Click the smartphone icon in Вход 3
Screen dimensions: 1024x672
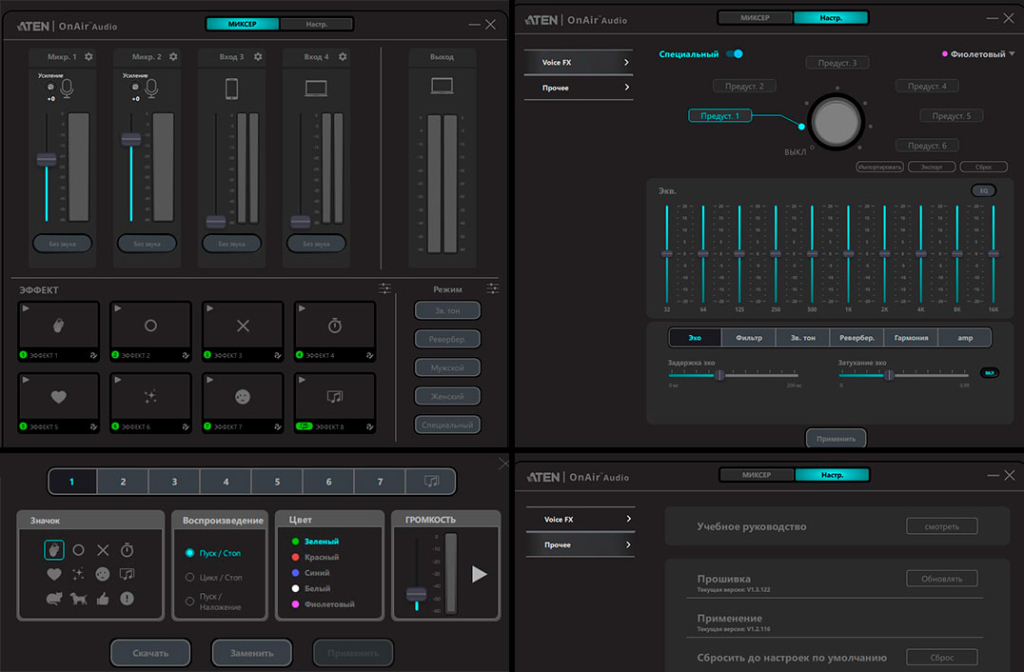click(232, 89)
